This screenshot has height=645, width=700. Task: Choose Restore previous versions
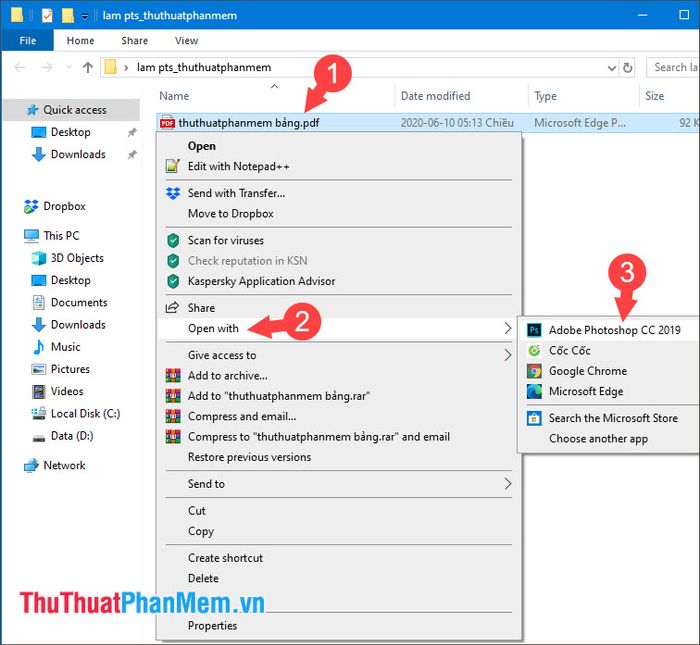tap(249, 457)
